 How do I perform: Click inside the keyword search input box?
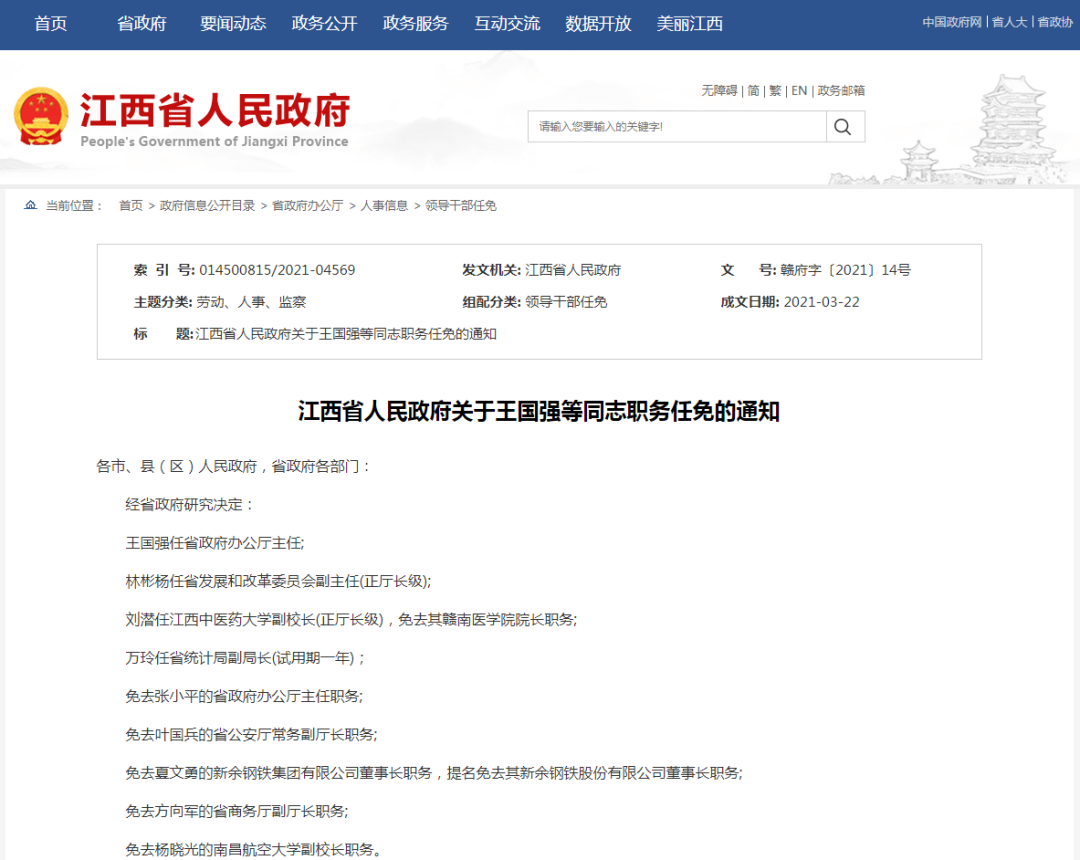coord(678,126)
